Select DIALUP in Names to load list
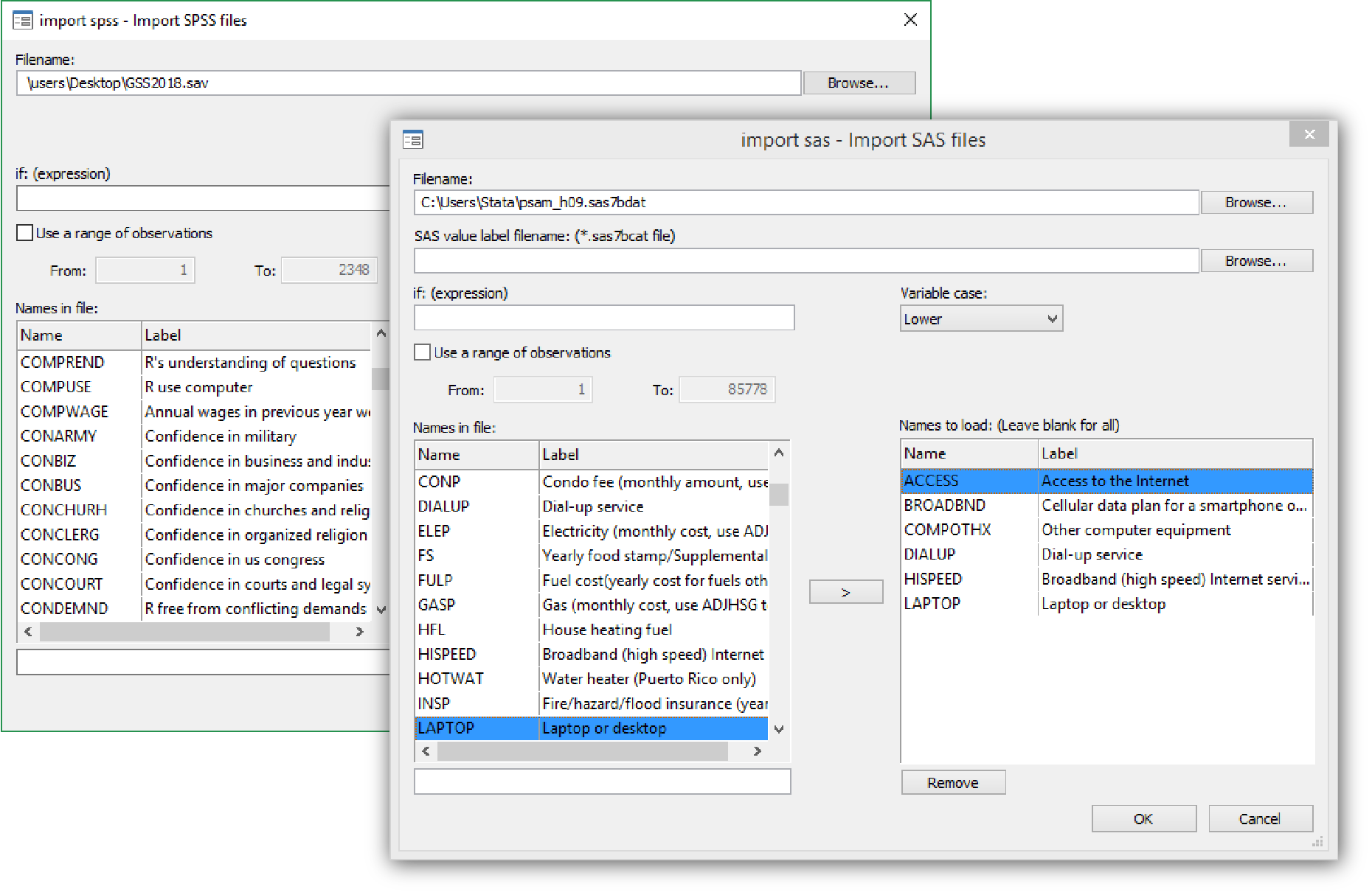Screen dimensions: 1372x895 tap(1106, 554)
